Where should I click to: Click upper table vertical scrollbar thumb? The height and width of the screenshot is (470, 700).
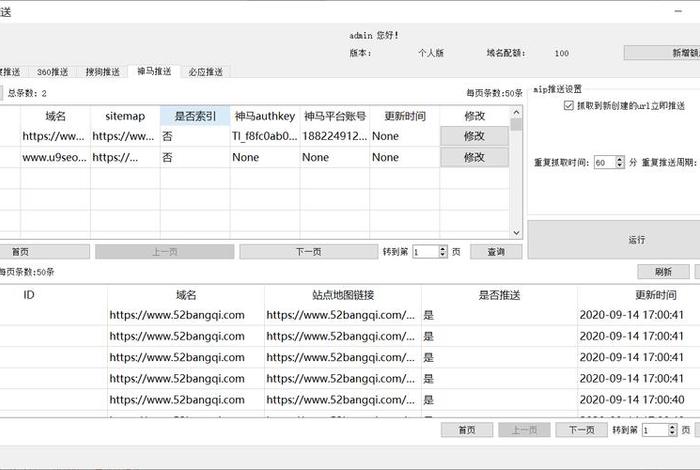517,125
